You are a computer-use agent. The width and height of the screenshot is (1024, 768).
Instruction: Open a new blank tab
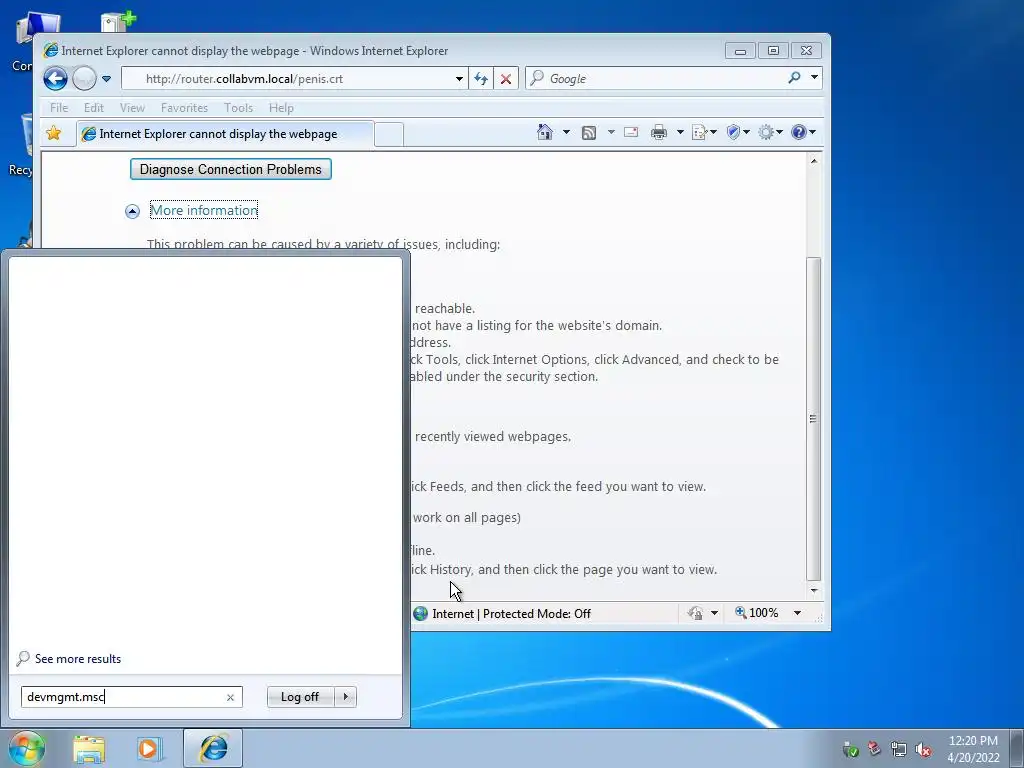[x=389, y=135]
